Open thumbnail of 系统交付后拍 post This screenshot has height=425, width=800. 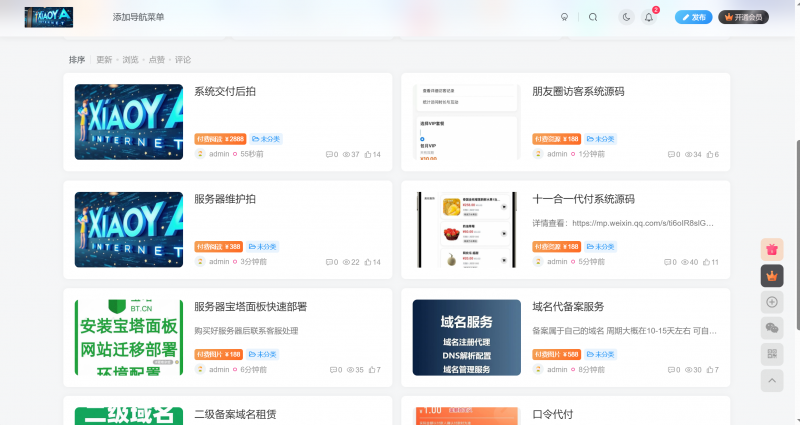pos(129,122)
